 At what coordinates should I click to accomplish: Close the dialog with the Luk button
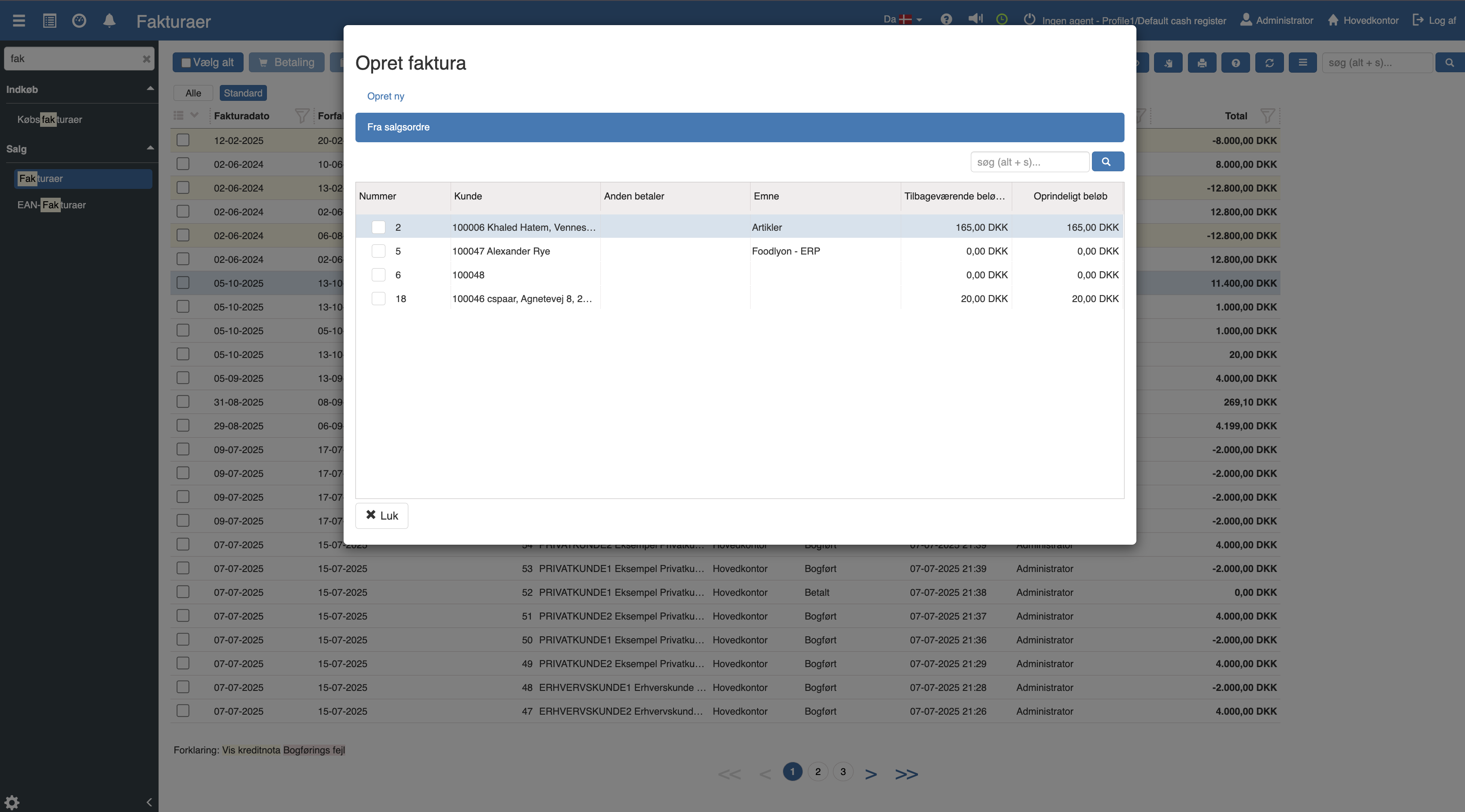click(x=381, y=515)
